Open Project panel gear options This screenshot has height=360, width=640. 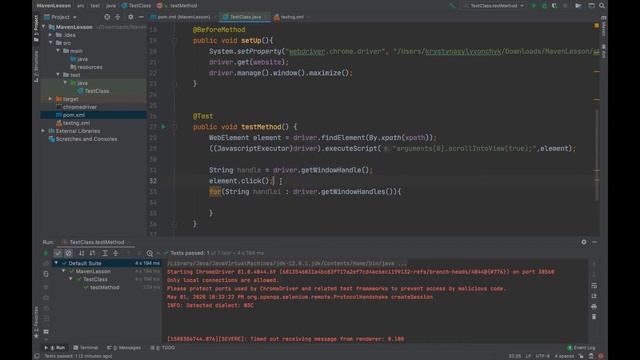[131, 17]
